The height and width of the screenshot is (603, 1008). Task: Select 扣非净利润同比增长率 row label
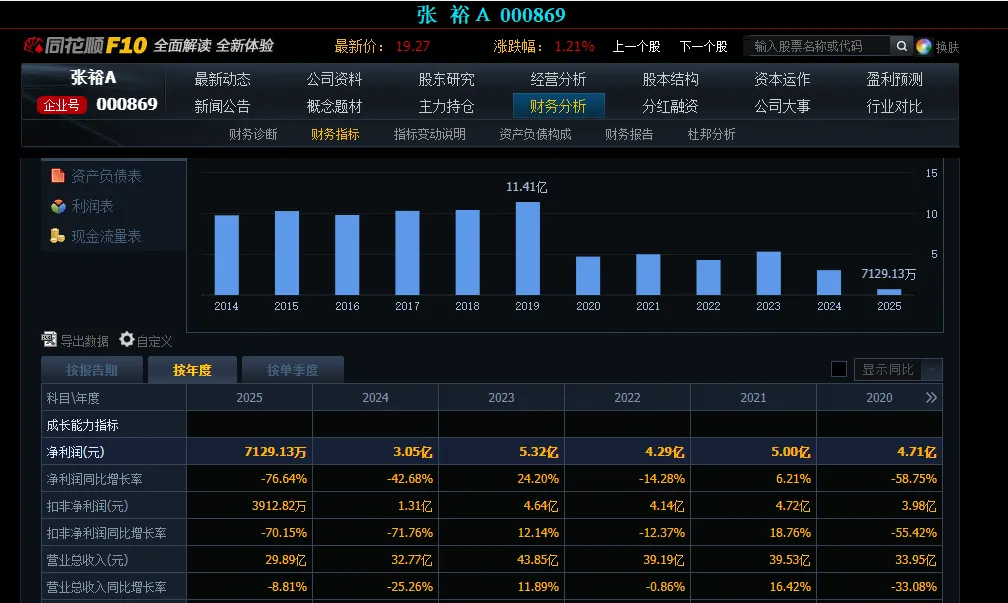[x=107, y=533]
